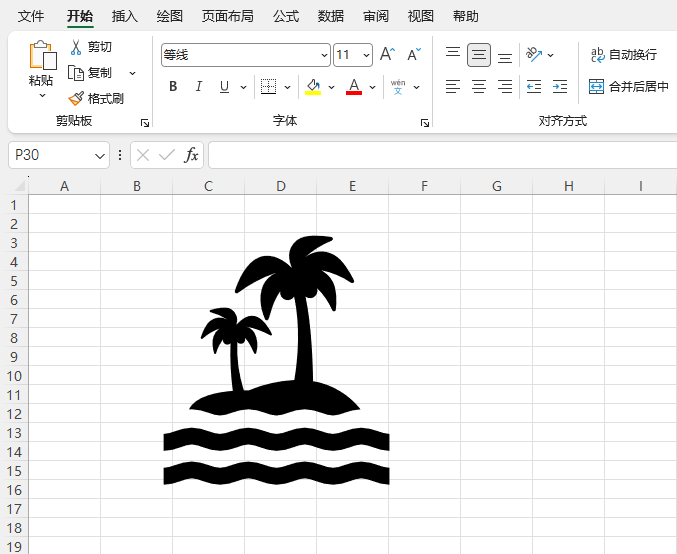The image size is (677, 554).
Task: Switch to the Formulas (公式) tab
Action: 286,16
